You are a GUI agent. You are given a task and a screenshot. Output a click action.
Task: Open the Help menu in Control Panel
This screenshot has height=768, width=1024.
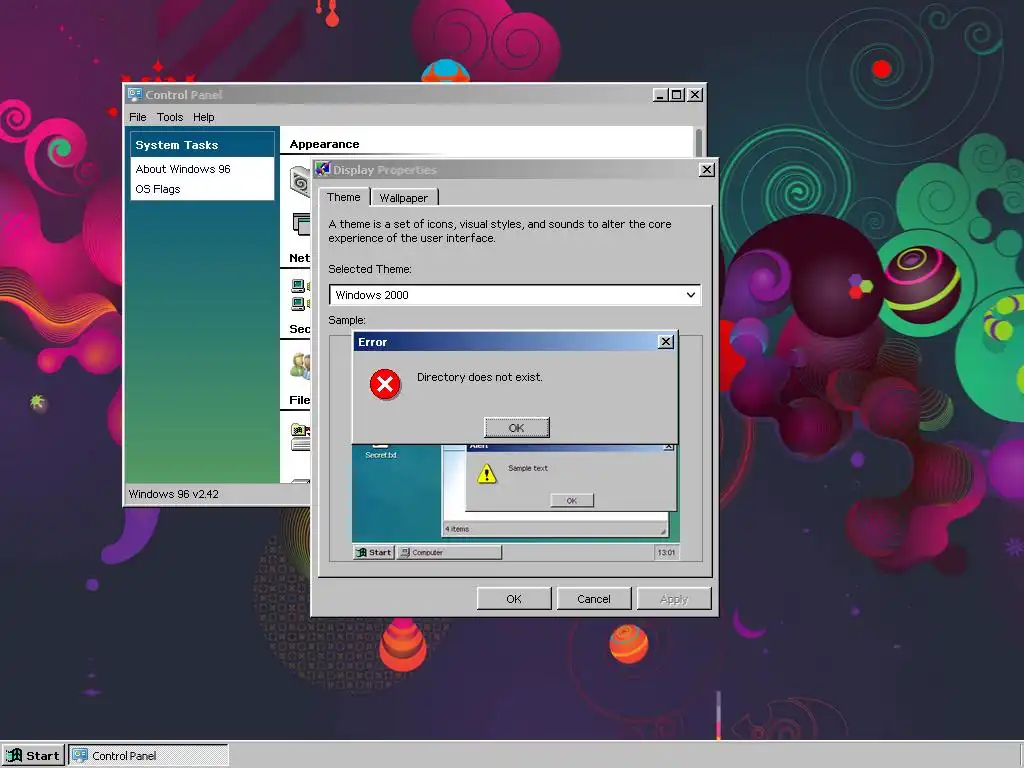[x=204, y=117]
